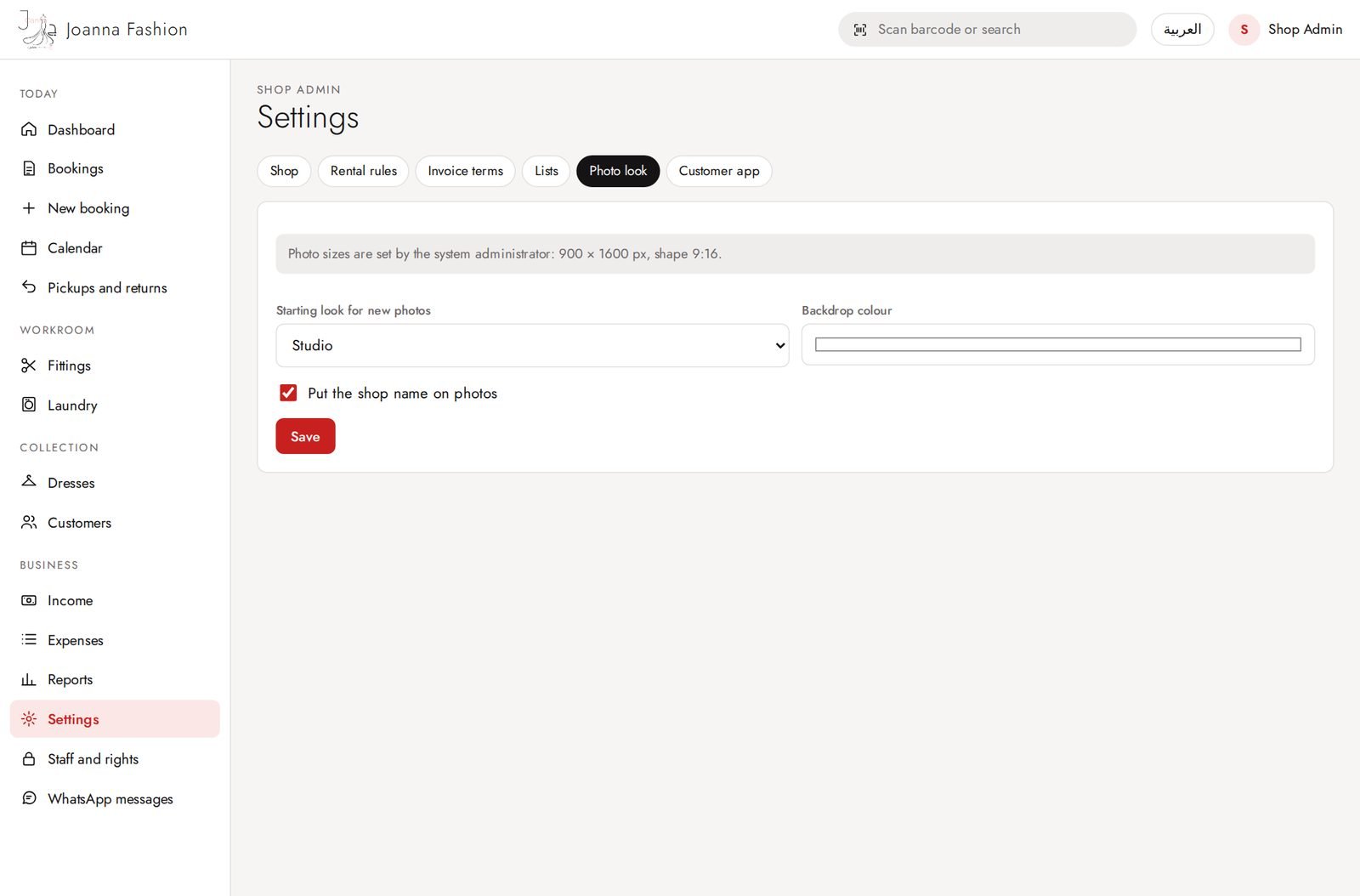Click the photo sizes info notice text
The height and width of the screenshot is (896, 1360).
(505, 253)
